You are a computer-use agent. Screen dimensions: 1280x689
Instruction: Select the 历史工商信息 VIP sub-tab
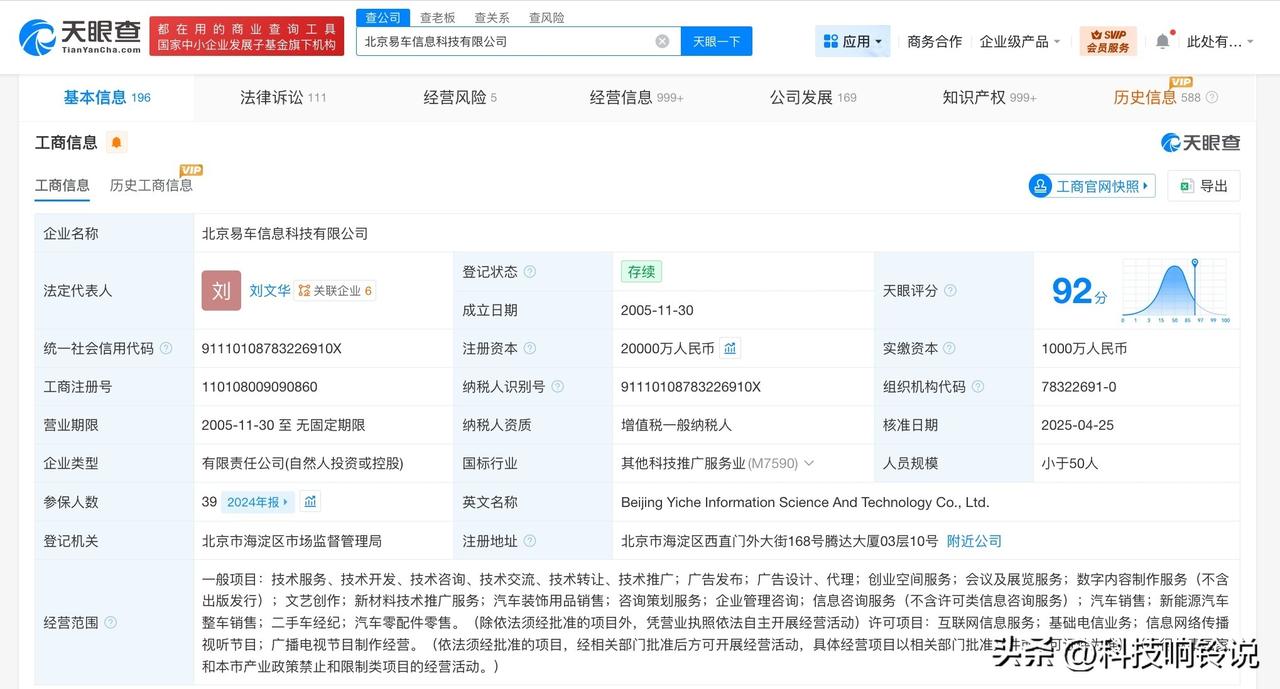(152, 185)
